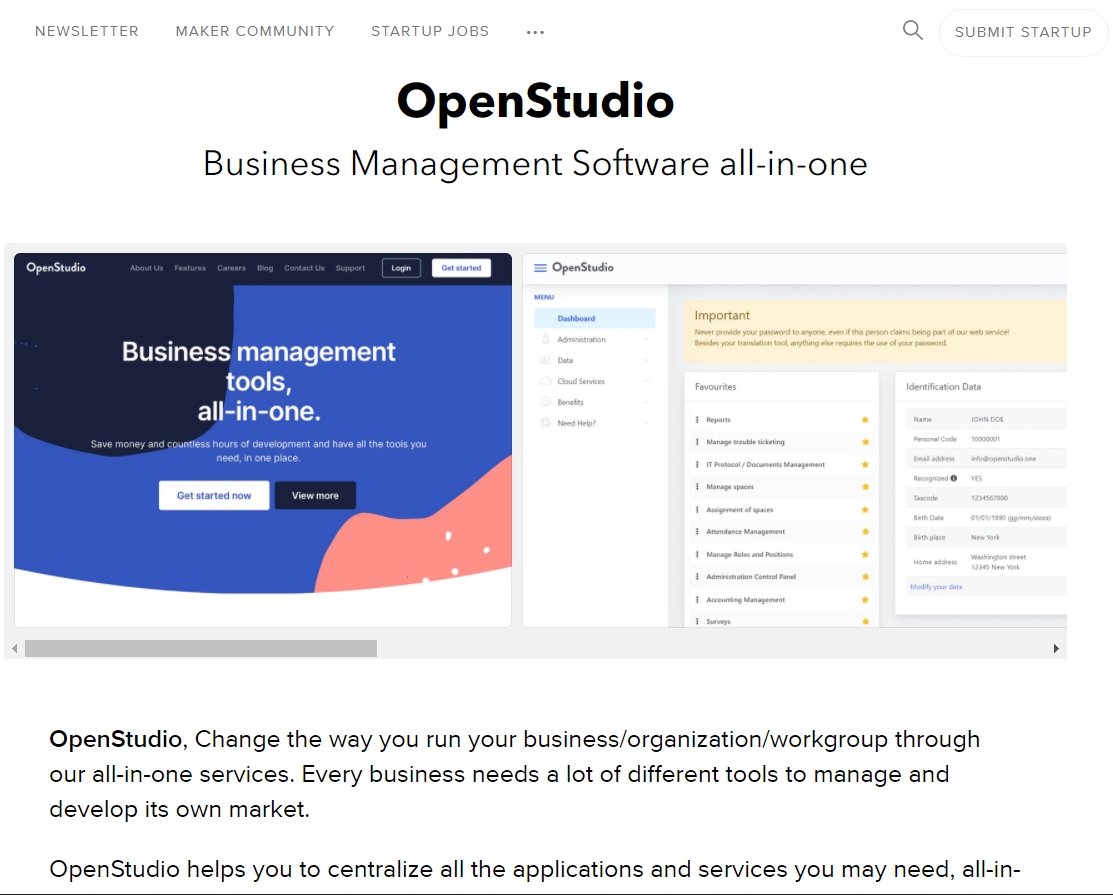Click the Surveys favourites entry
This screenshot has height=895, width=1113.
pyautogui.click(x=718, y=622)
